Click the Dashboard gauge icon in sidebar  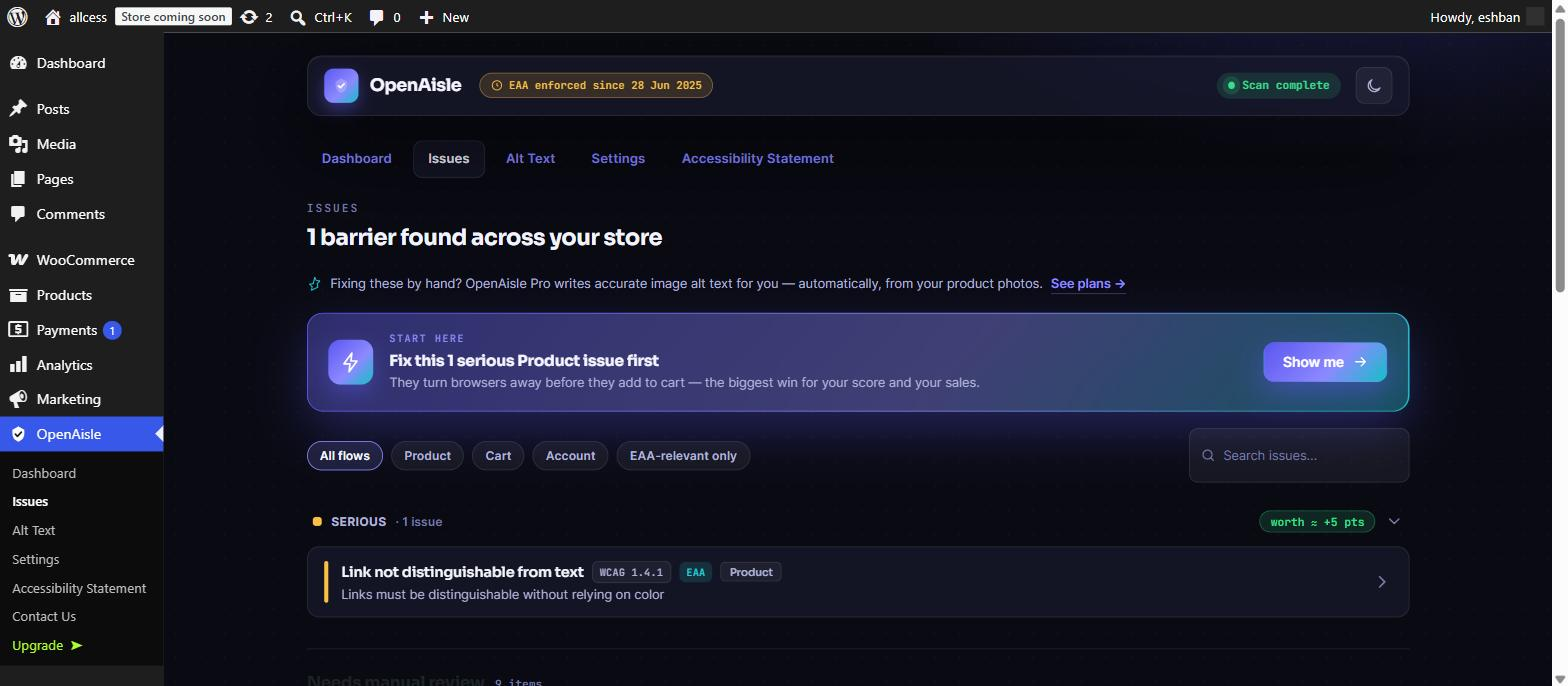(18, 63)
